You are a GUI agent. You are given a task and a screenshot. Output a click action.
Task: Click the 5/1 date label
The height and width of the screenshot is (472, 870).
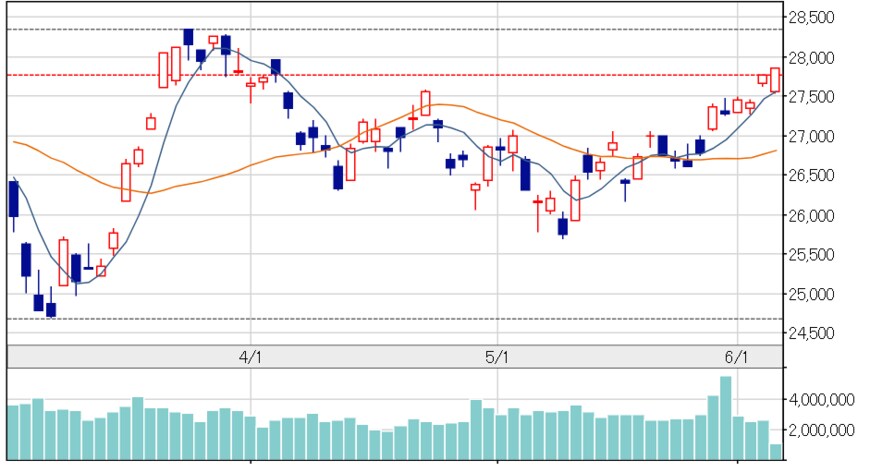click(497, 357)
